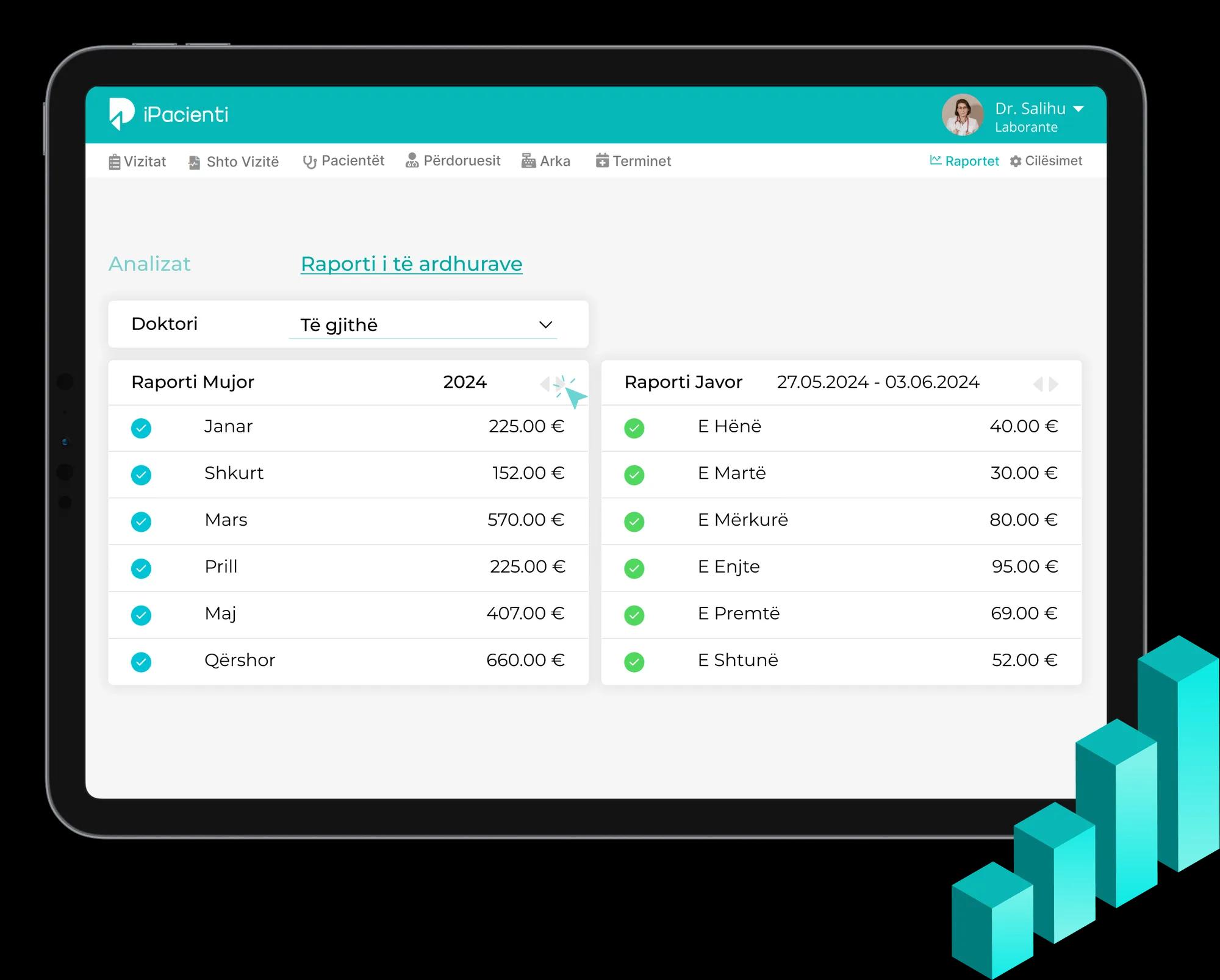Select the E Hënë day label
The height and width of the screenshot is (980, 1220).
pyautogui.click(x=730, y=426)
